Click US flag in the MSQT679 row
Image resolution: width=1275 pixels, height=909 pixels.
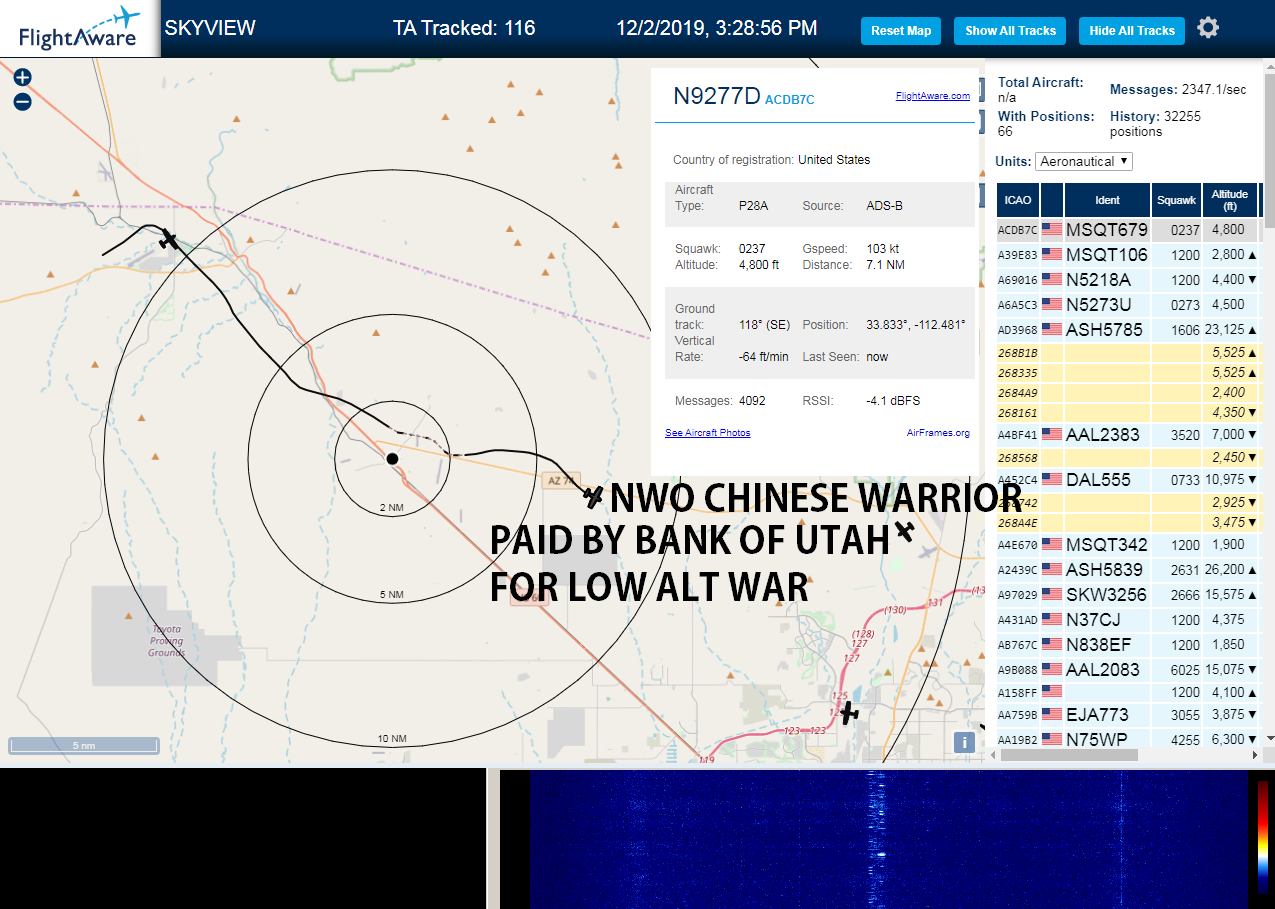coord(1052,230)
